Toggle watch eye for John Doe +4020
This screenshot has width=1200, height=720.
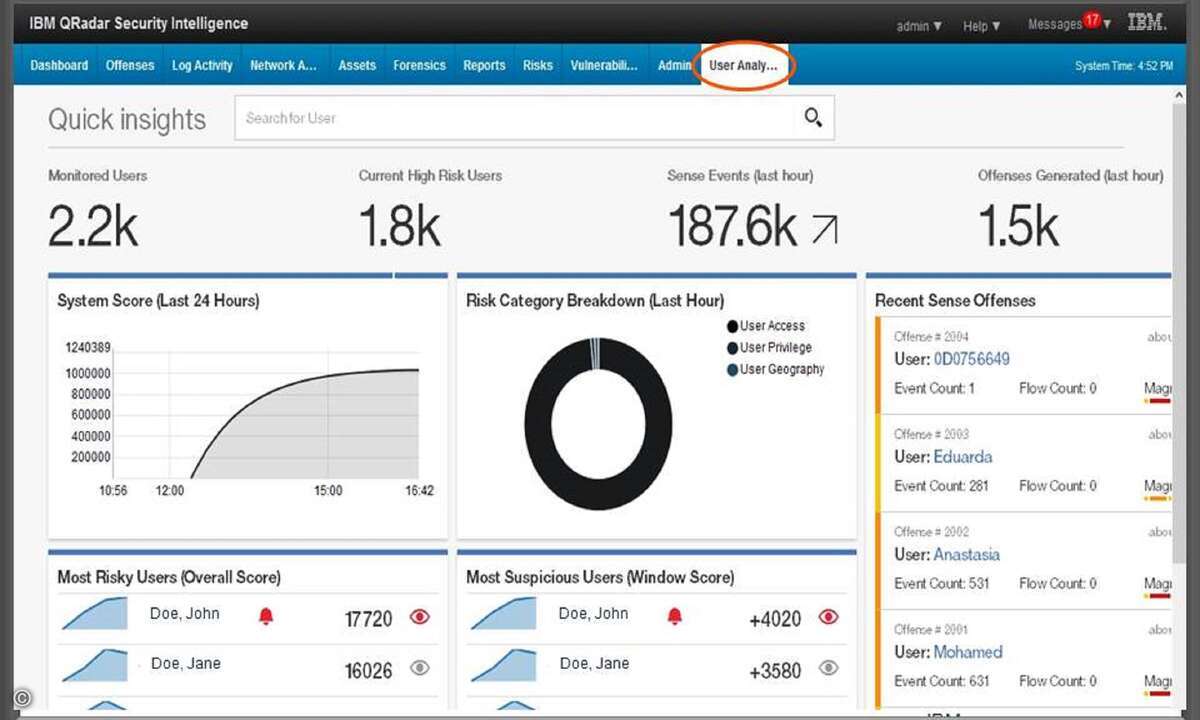pos(828,617)
